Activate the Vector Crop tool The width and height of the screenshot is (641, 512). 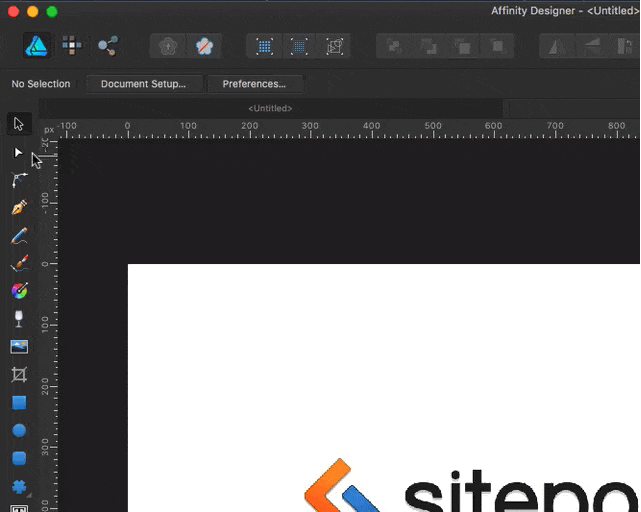point(19,375)
